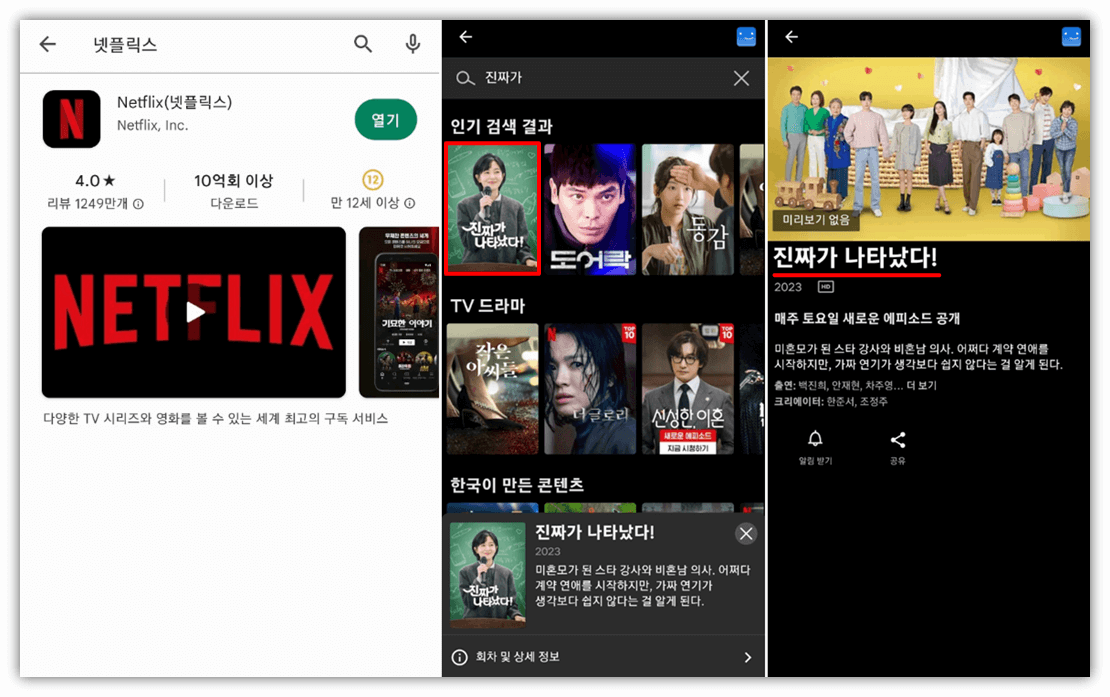Tap the 인기 검색 결과 heading

pyautogui.click(x=501, y=127)
